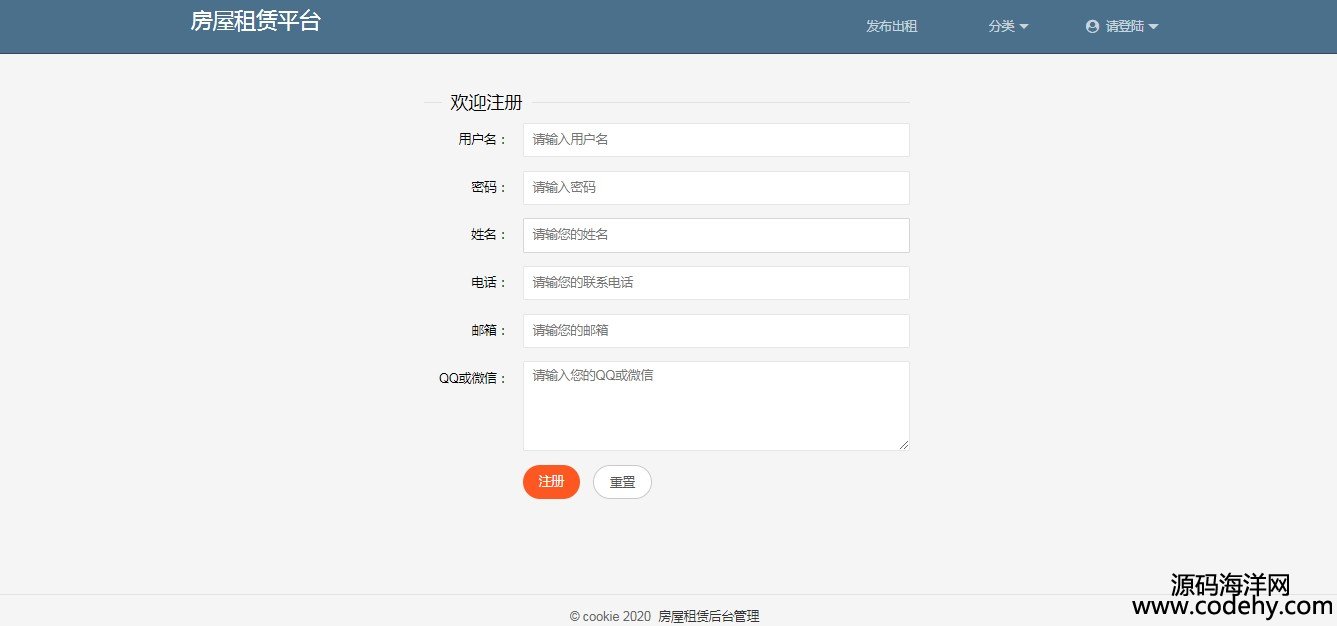
Task: Focus the 密码 input field
Action: (716, 188)
